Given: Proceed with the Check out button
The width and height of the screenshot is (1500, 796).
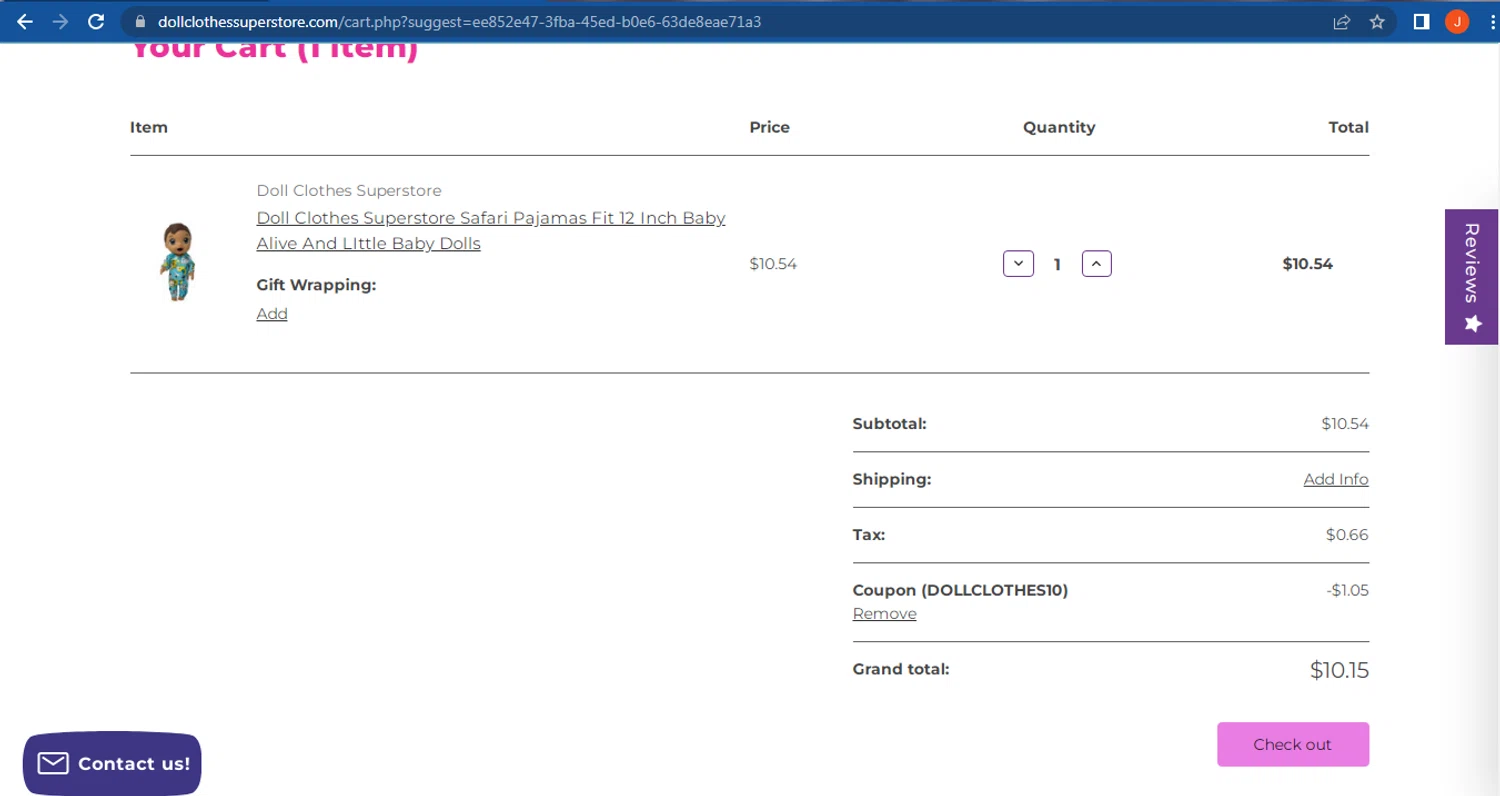Looking at the screenshot, I should (1292, 744).
